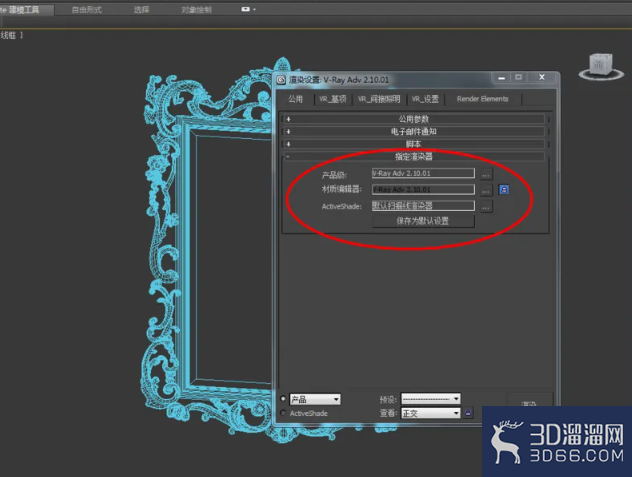The width and height of the screenshot is (632, 477).
Task: Open the ribbon display options dropdown icon
Action: tap(248, 9)
